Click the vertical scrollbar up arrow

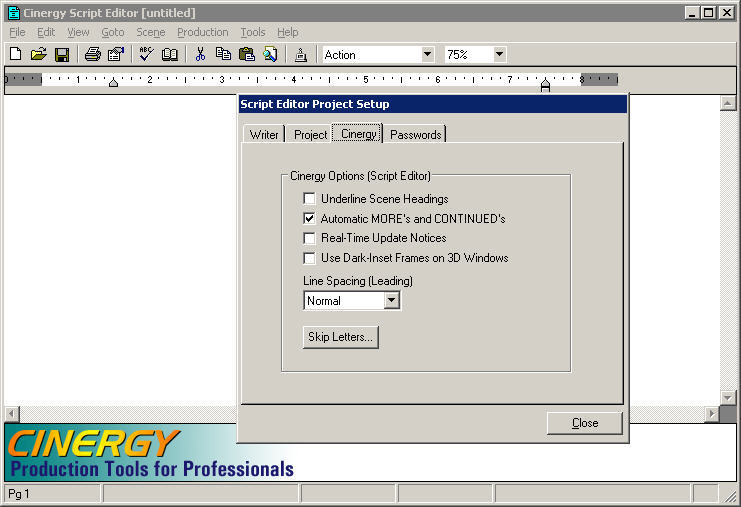tap(728, 103)
